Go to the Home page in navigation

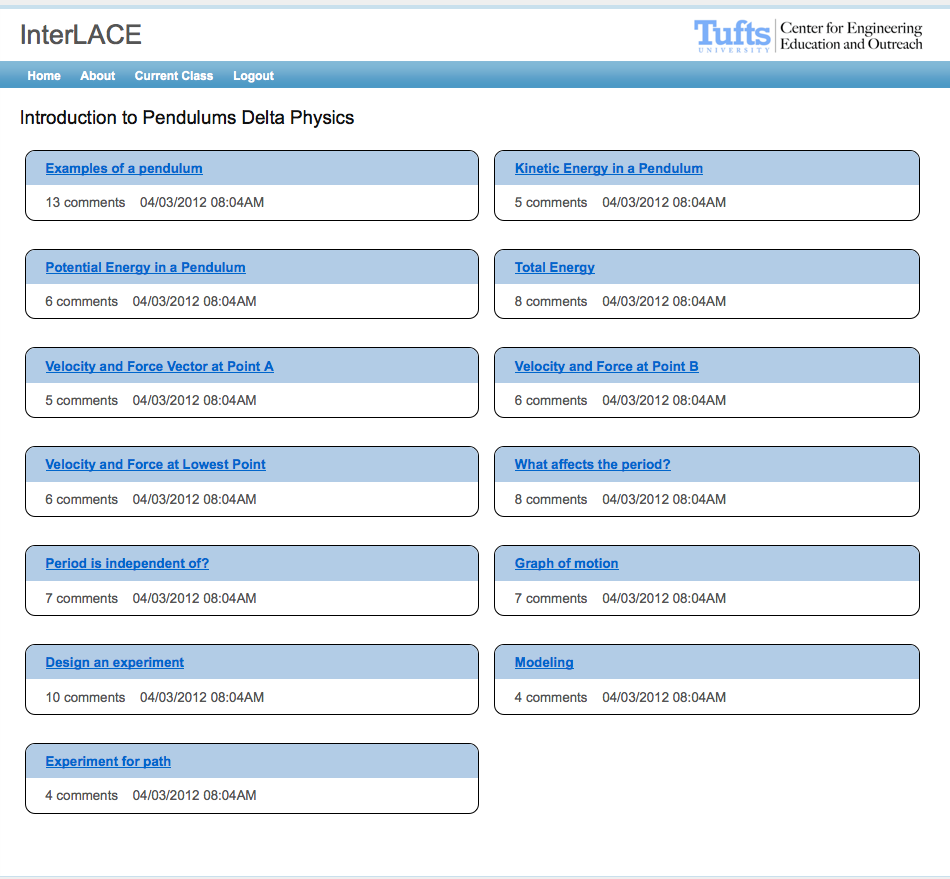pyautogui.click(x=44, y=76)
